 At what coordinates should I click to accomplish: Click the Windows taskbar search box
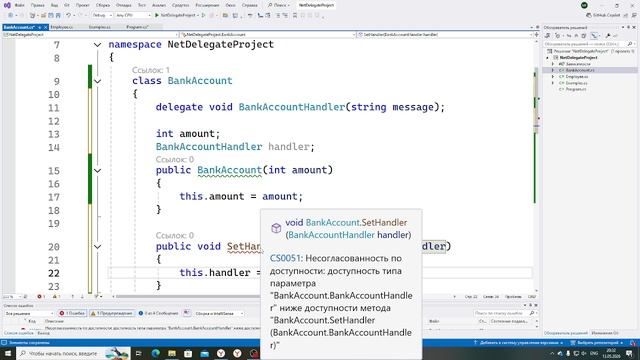(x=73, y=353)
